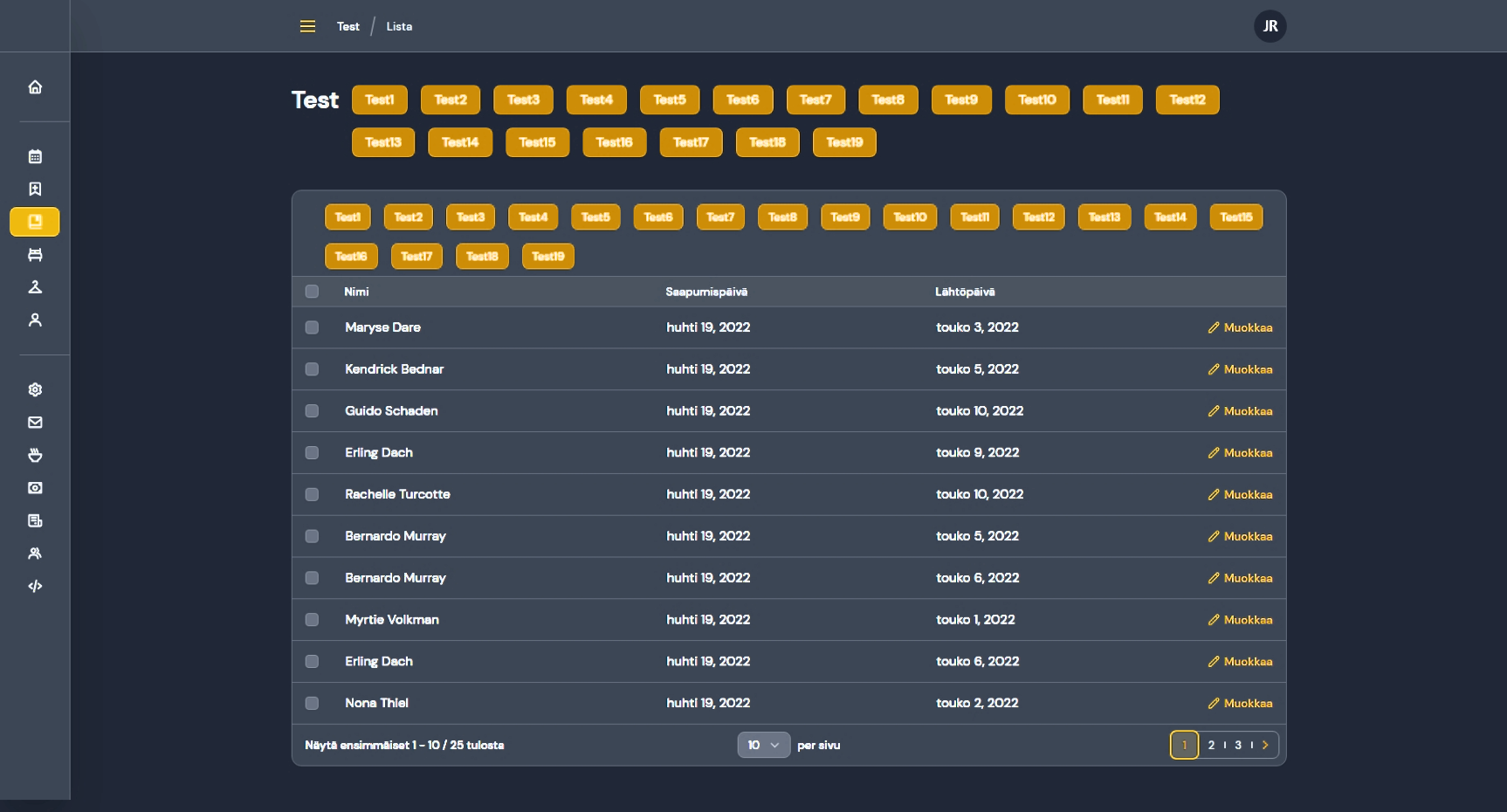Open the single person icon in sidebar
The image size is (1507, 812).
click(x=35, y=320)
